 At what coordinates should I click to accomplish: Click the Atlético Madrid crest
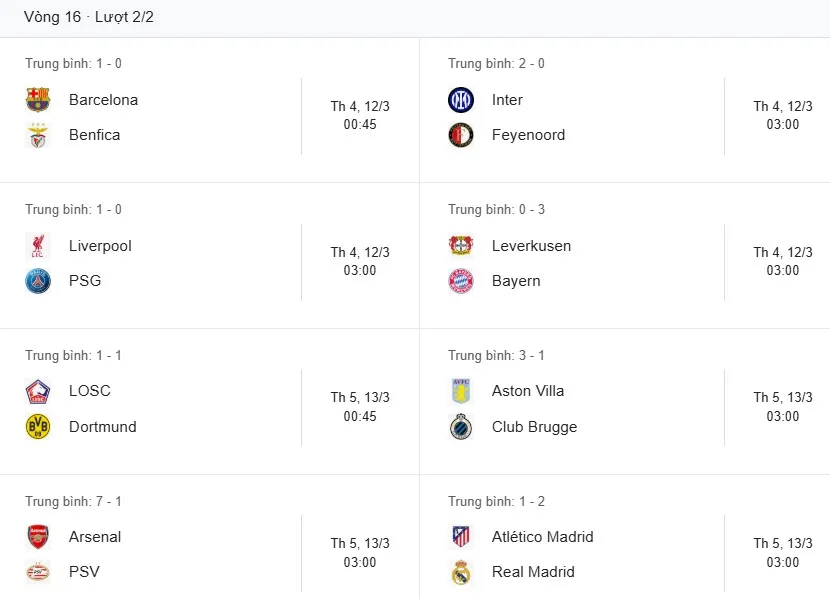[460, 537]
